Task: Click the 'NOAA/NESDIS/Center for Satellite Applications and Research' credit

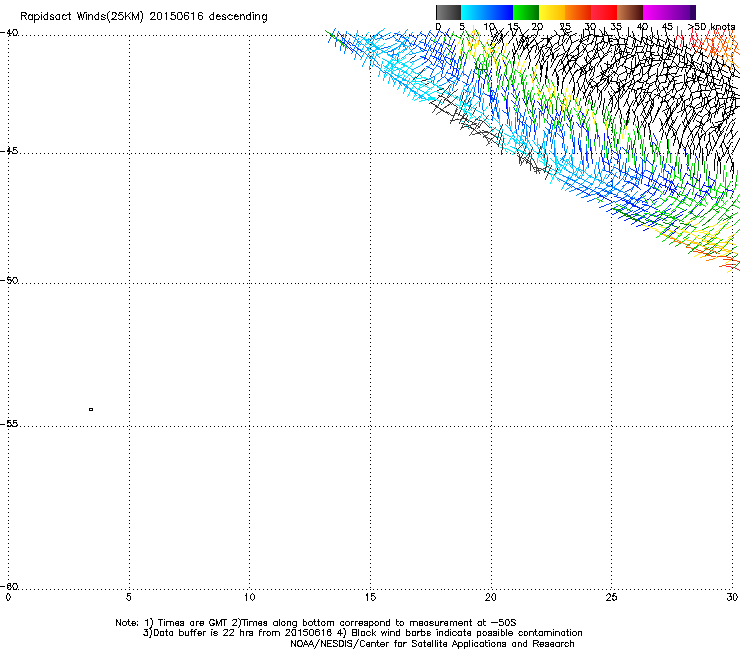Action: pyautogui.click(x=432, y=644)
